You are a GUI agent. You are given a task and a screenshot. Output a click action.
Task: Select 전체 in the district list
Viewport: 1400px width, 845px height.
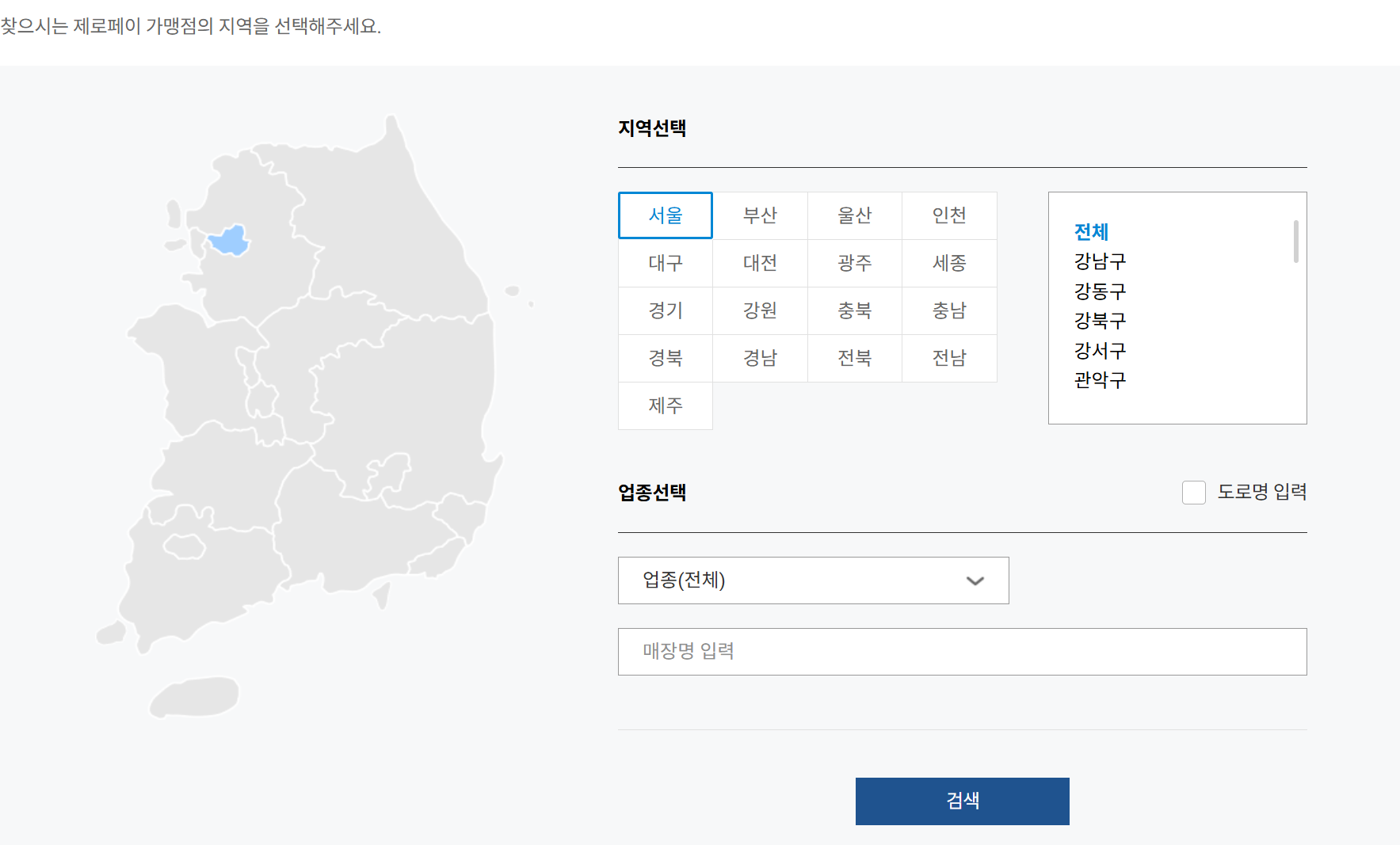point(1091,232)
